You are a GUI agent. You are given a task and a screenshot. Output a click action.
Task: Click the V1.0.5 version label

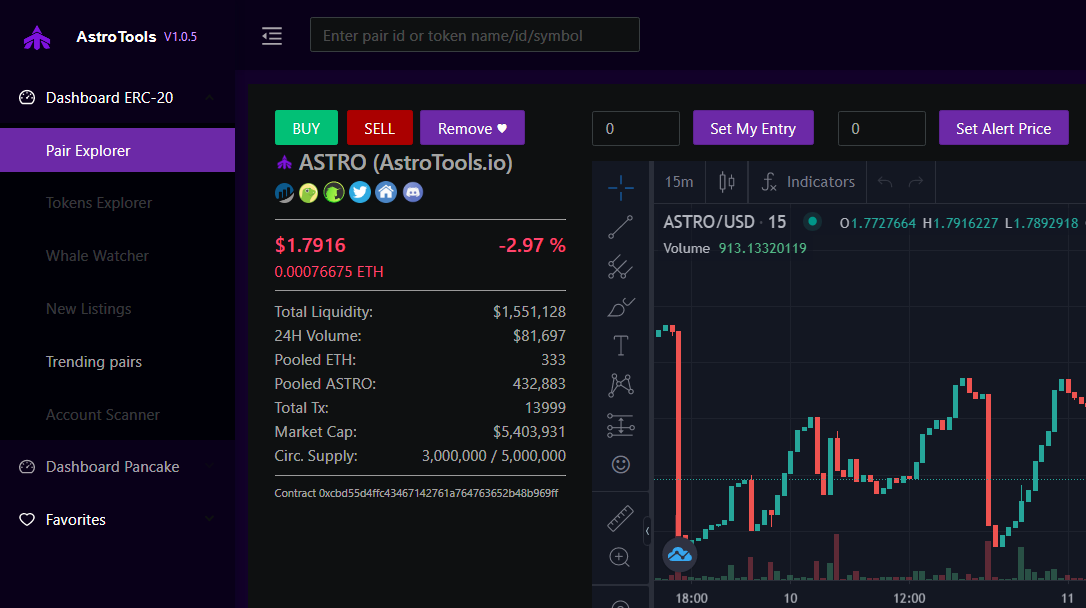click(x=180, y=37)
